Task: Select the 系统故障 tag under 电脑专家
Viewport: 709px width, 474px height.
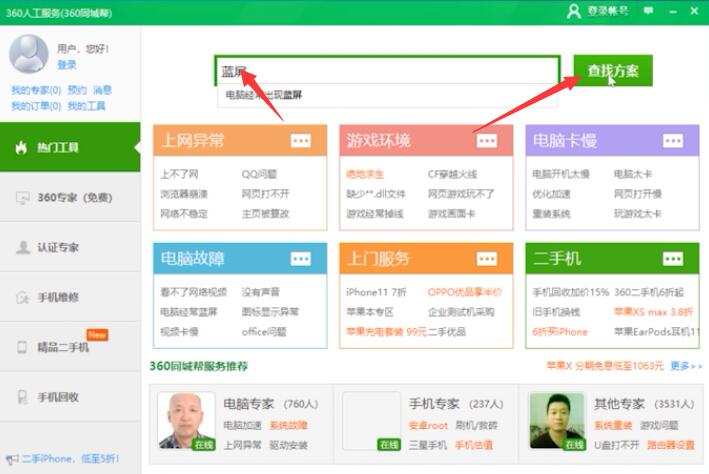Action: [288, 425]
